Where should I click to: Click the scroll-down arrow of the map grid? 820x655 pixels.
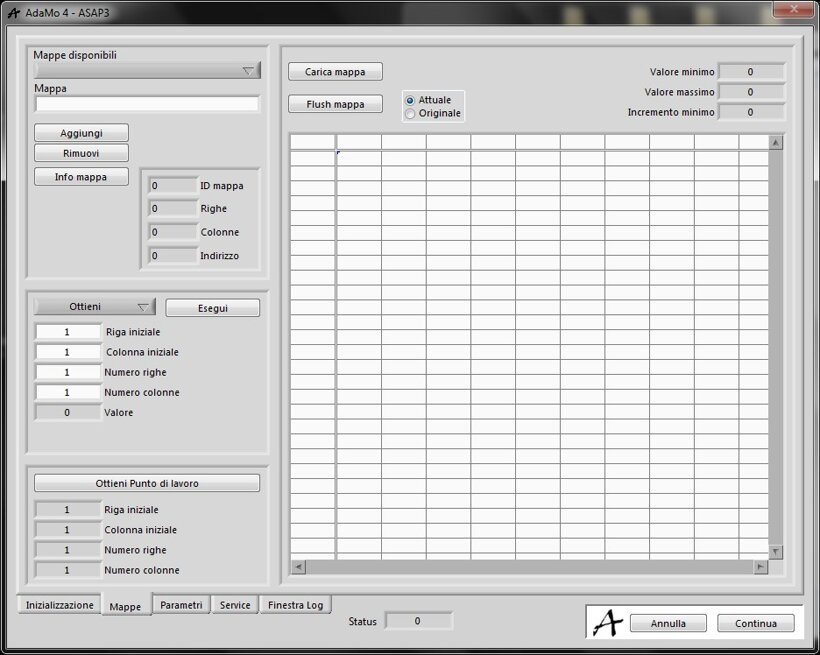[776, 552]
